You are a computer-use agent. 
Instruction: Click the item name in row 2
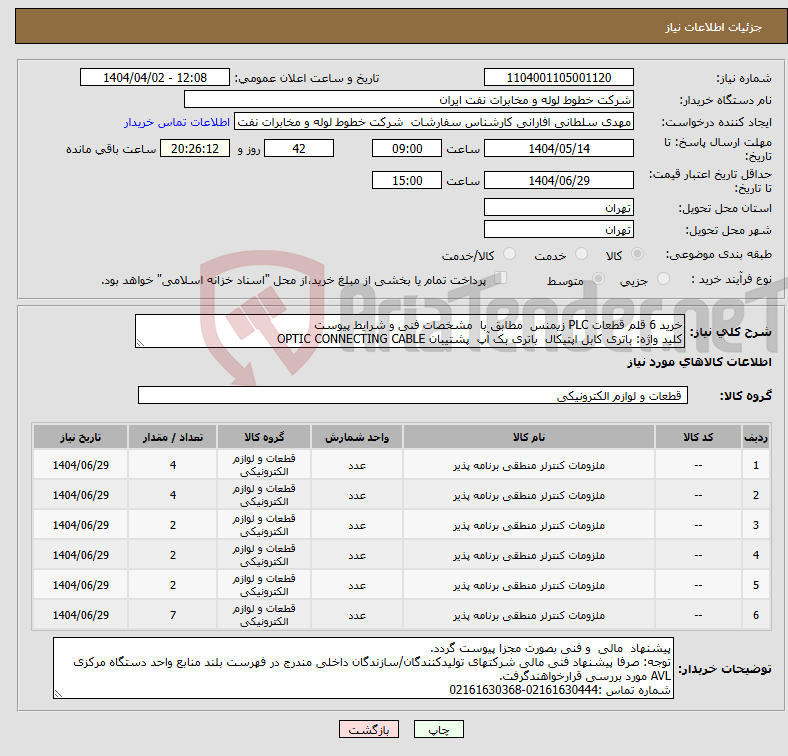point(529,495)
